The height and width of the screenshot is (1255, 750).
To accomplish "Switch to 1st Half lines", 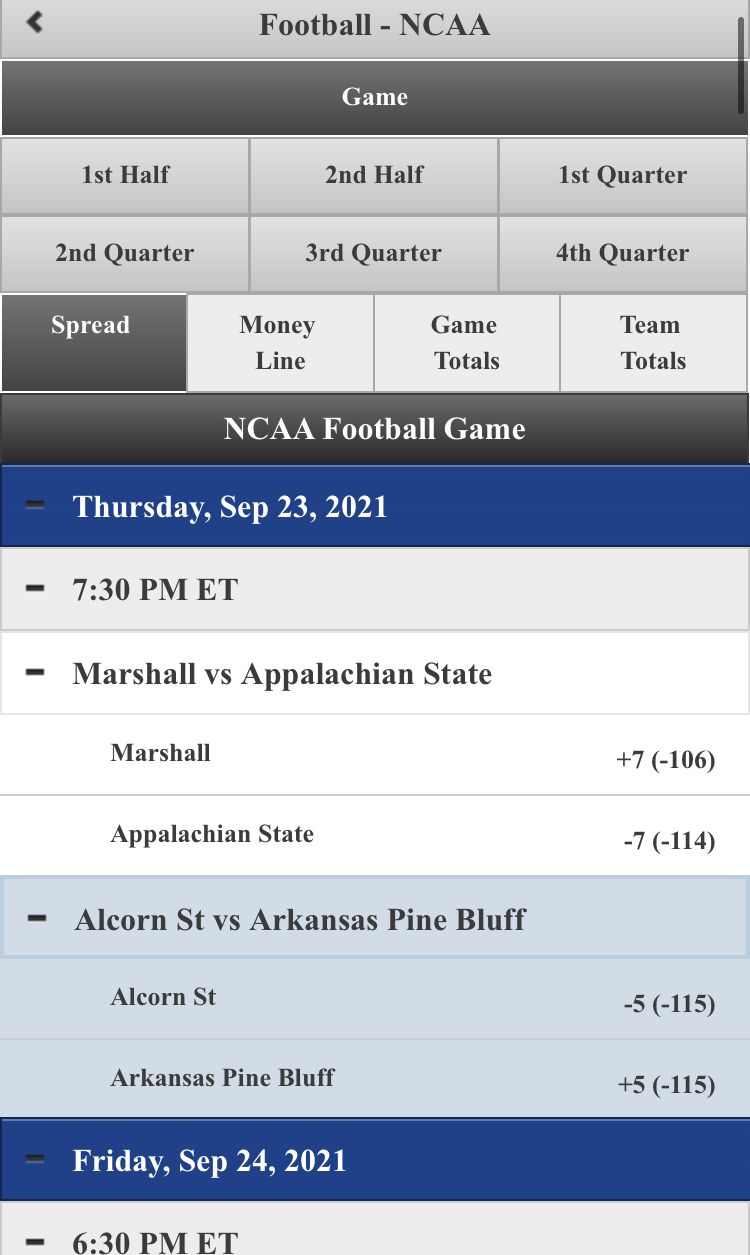I will pos(125,175).
